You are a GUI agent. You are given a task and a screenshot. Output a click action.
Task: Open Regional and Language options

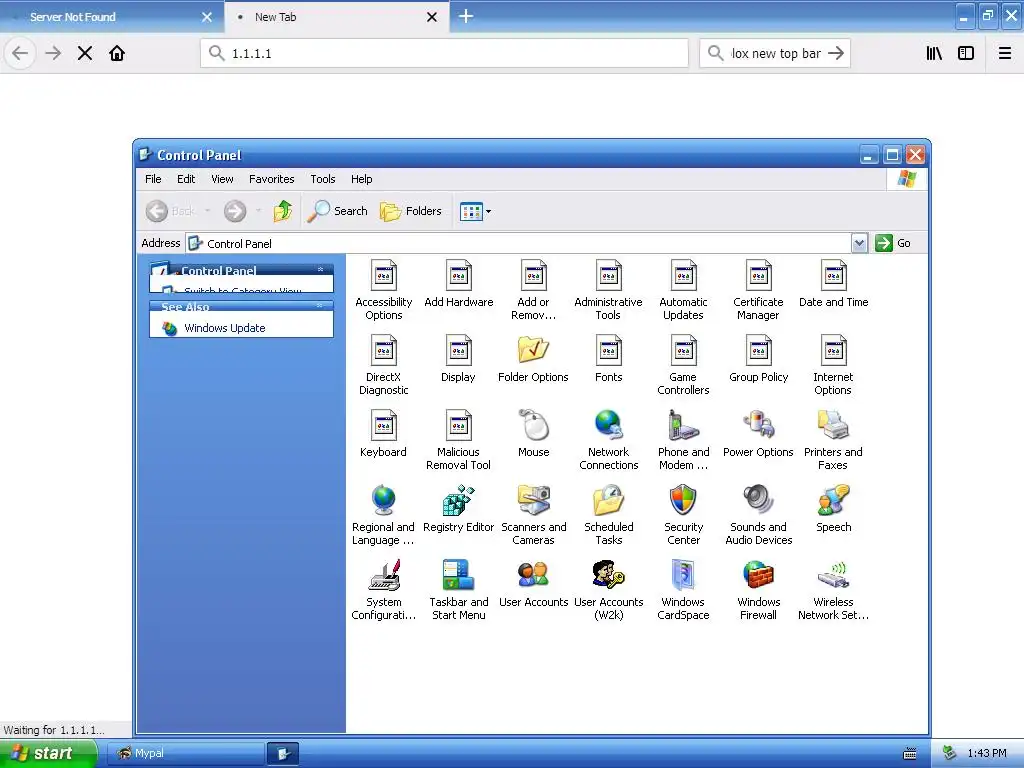tap(383, 515)
